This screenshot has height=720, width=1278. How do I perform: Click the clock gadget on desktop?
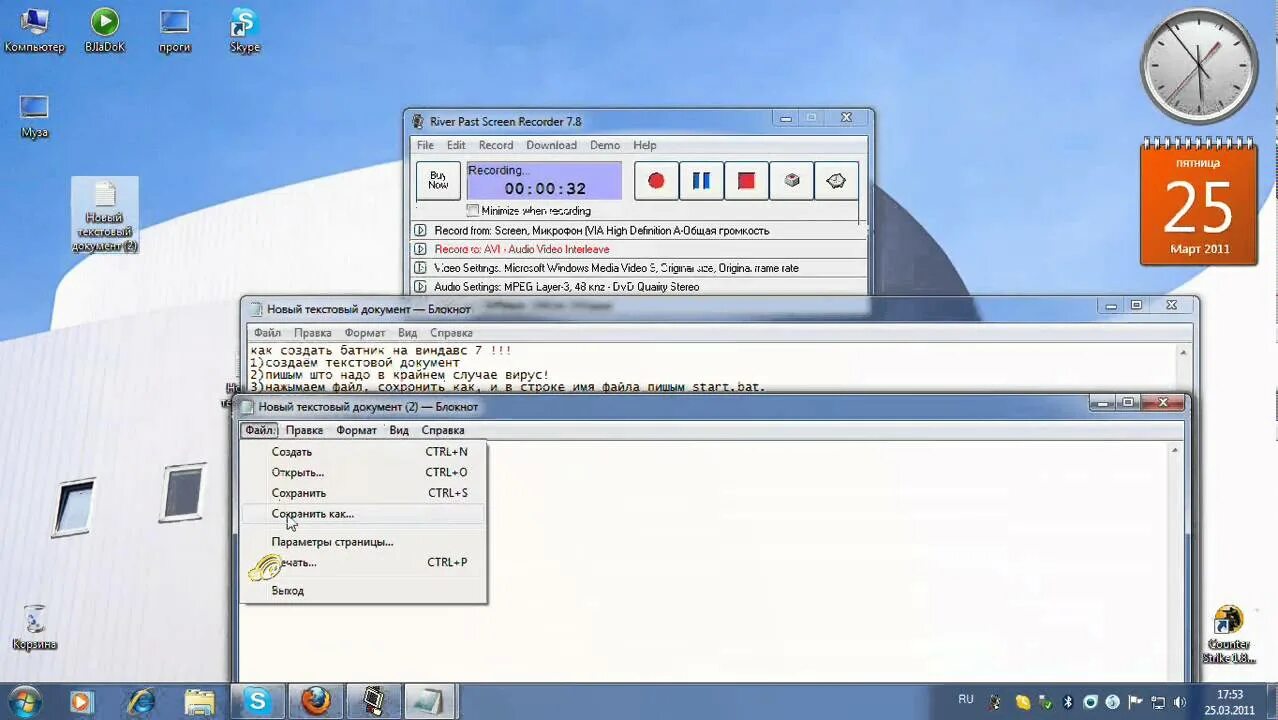[x=1199, y=67]
